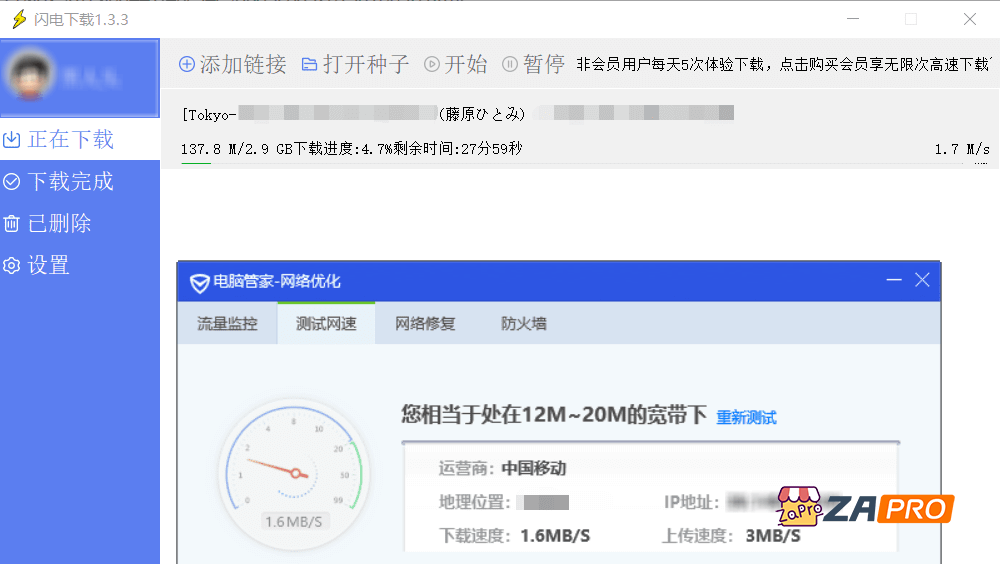
Task: Click 添加链接 to add a download link
Action: (x=243, y=64)
